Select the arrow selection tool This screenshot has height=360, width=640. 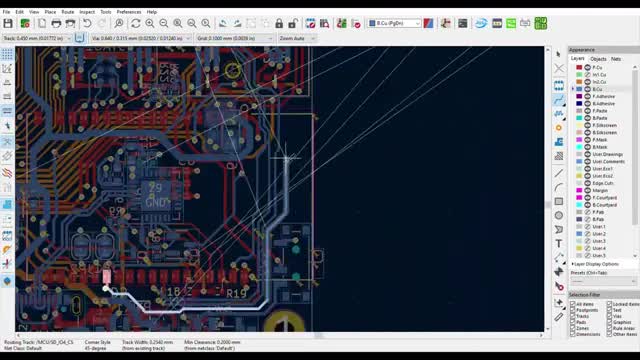pyautogui.click(x=559, y=54)
